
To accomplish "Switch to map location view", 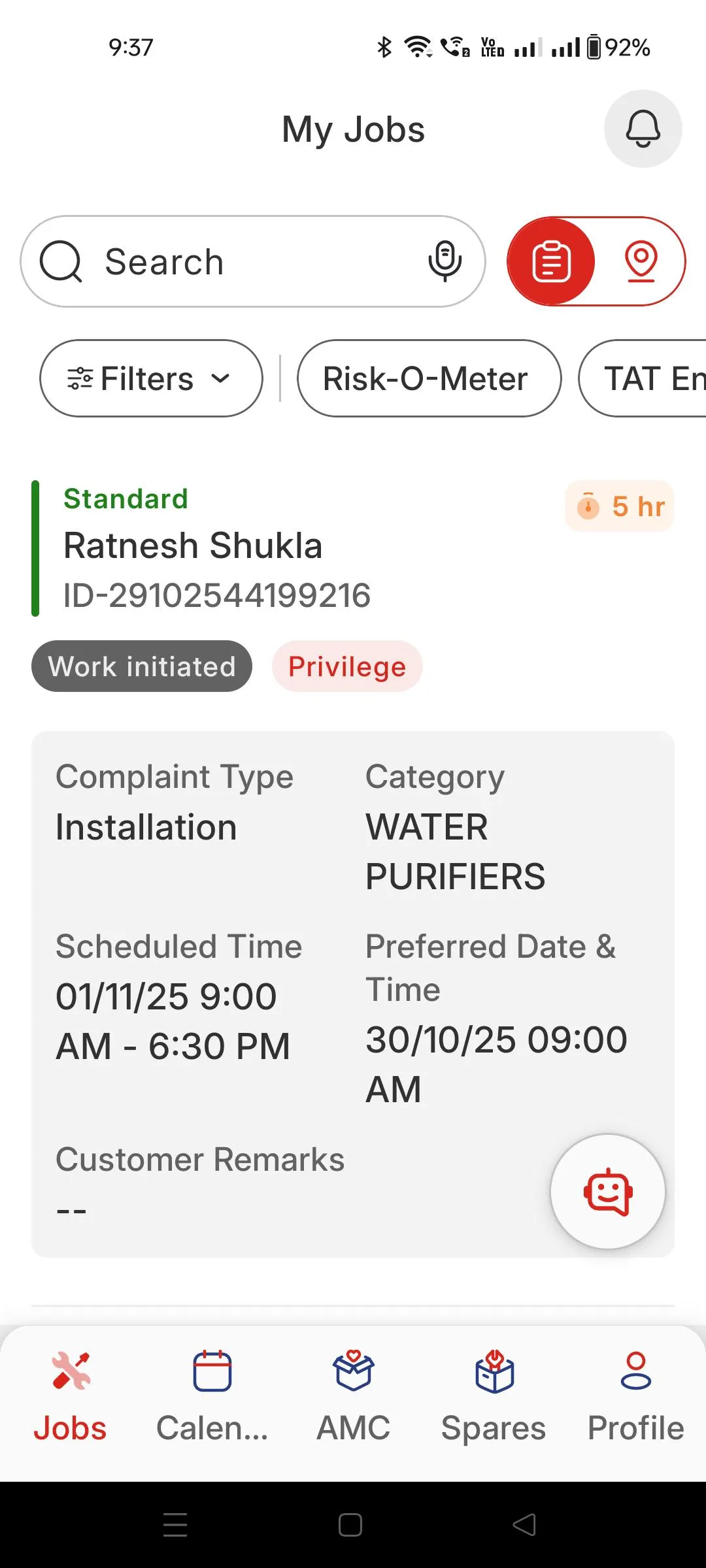I will tap(641, 261).
